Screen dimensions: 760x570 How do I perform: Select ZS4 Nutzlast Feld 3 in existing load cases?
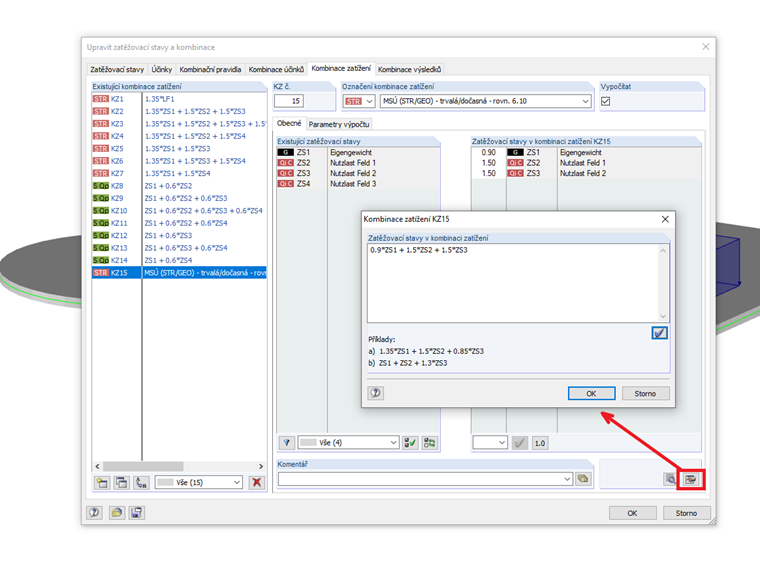(358, 184)
